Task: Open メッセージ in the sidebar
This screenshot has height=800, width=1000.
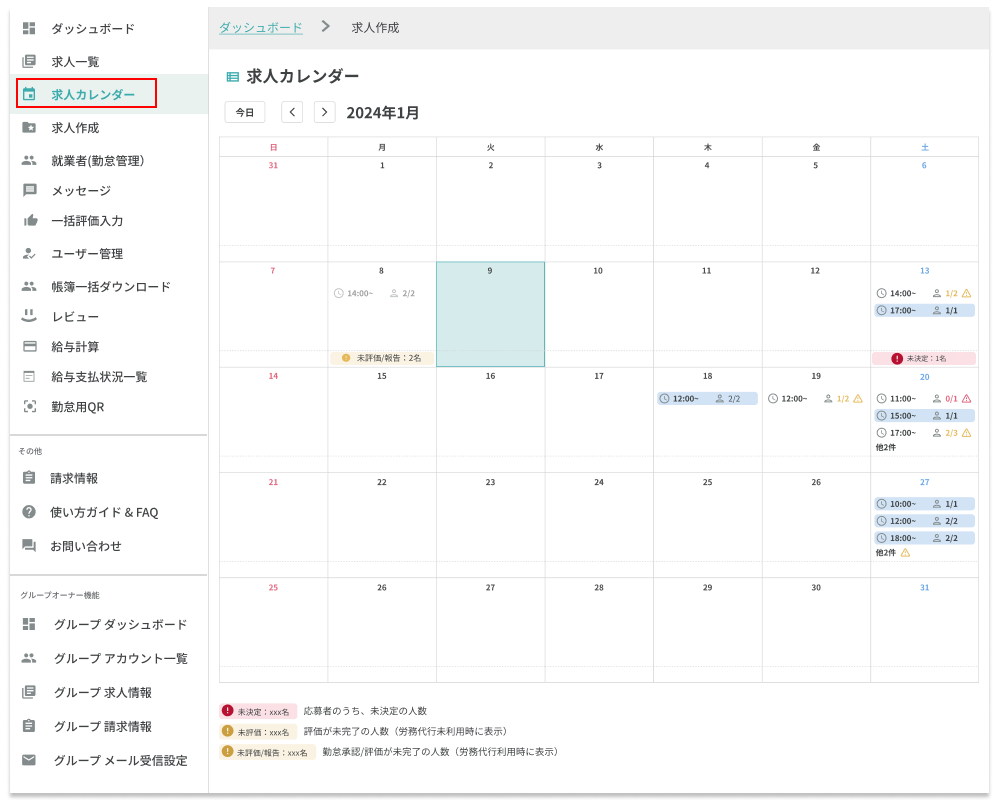Action: tap(82, 190)
